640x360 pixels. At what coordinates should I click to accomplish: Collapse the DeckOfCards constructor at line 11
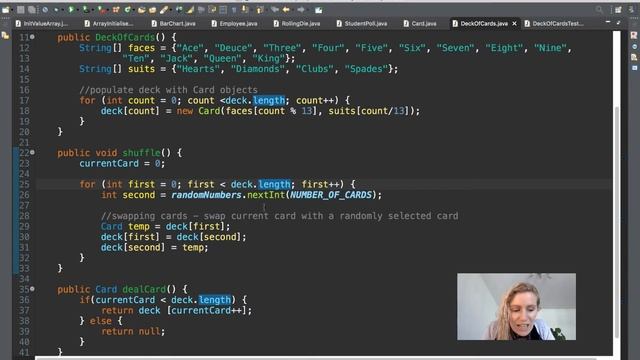(x=32, y=37)
